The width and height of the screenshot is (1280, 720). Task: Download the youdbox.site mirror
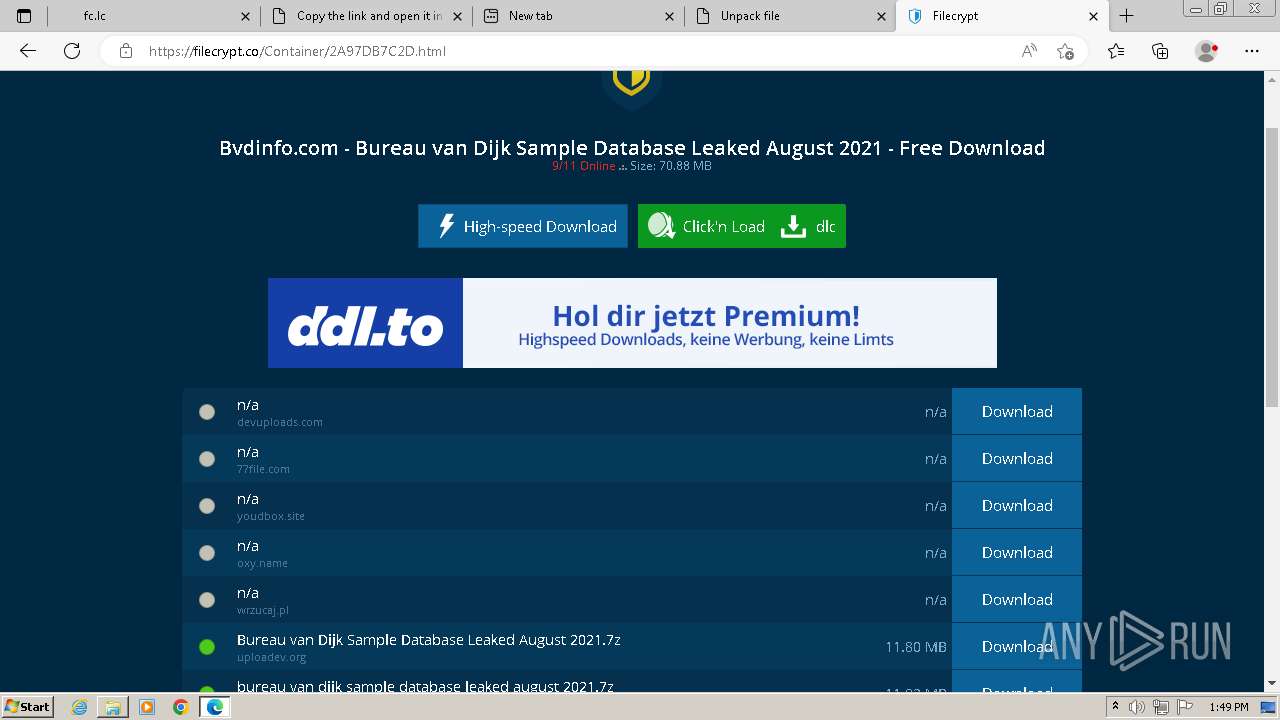[1017, 505]
